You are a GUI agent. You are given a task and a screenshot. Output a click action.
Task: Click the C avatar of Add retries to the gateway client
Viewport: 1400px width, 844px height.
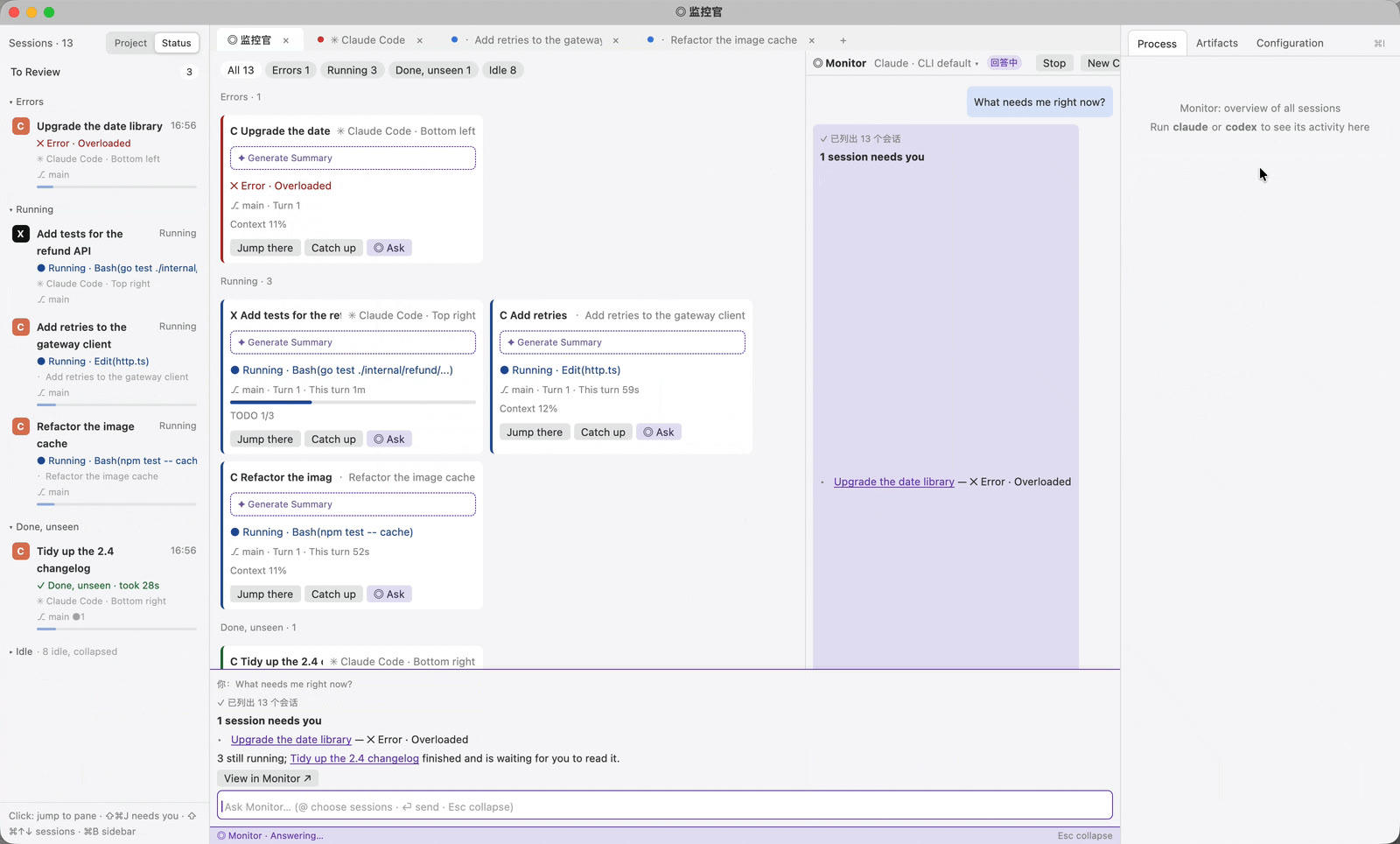pos(21,327)
